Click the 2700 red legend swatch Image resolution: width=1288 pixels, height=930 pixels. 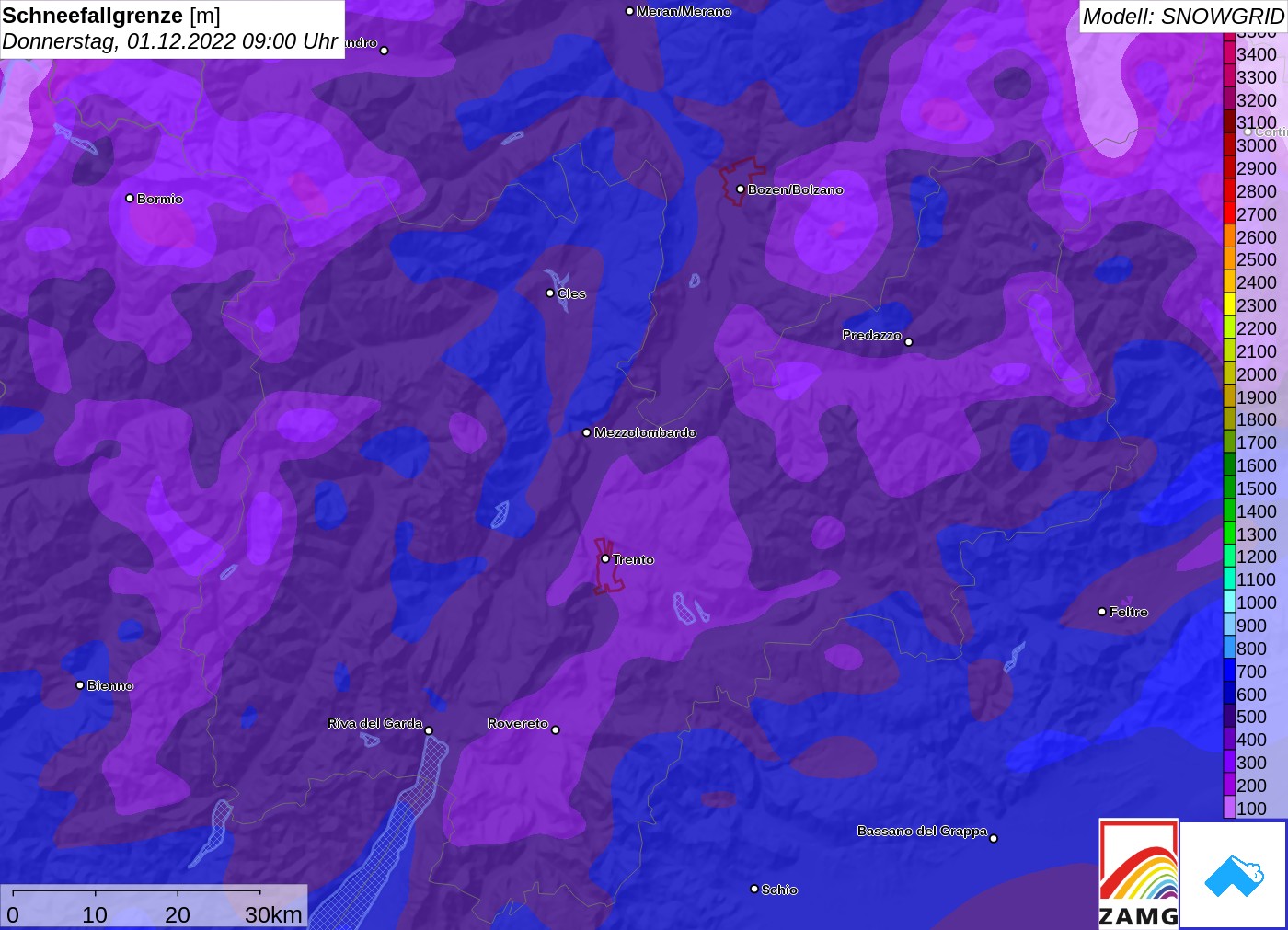tap(1229, 214)
